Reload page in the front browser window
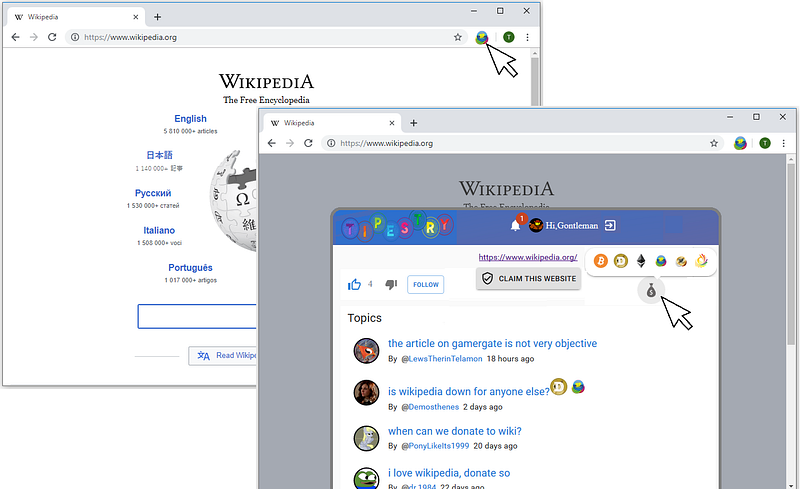This screenshot has width=800, height=489. (308, 143)
